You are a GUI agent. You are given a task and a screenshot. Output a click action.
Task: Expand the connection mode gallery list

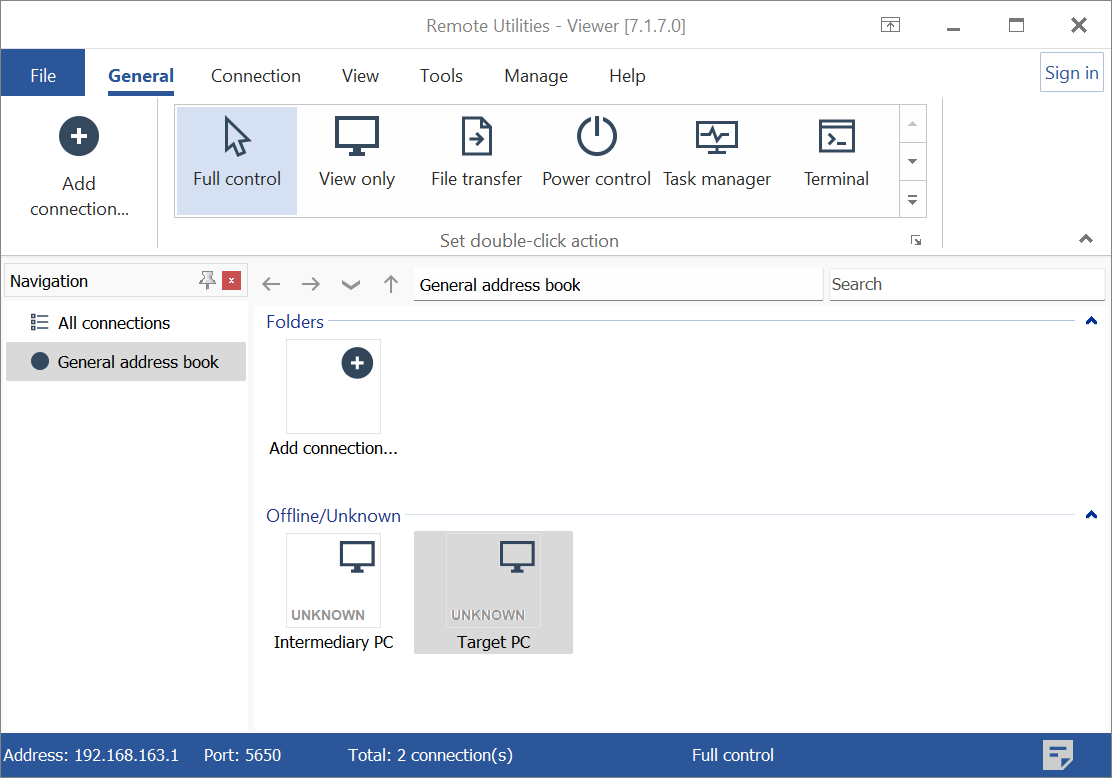911,199
